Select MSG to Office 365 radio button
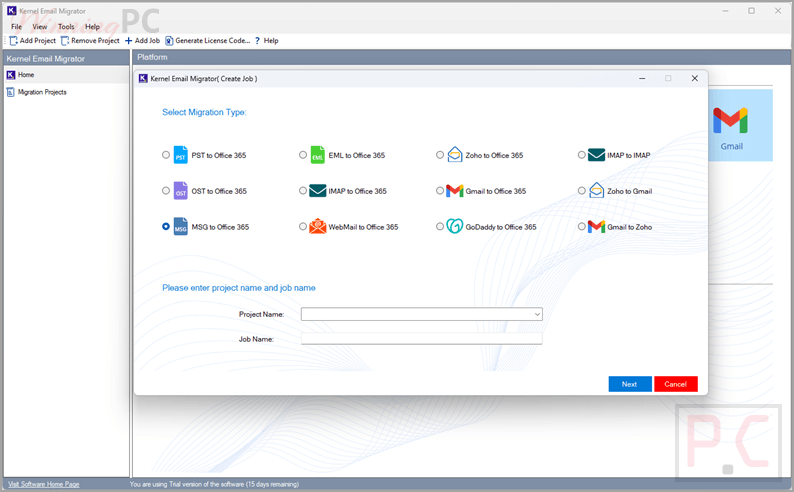The height and width of the screenshot is (492, 794). pos(166,226)
